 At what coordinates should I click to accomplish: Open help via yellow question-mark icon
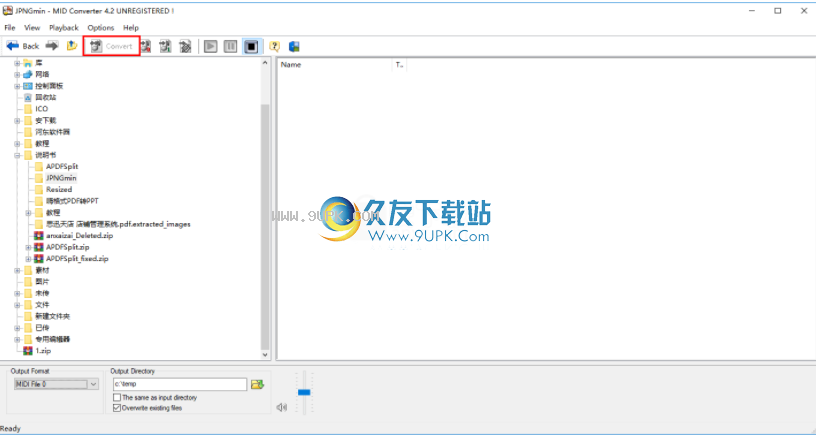(x=274, y=46)
